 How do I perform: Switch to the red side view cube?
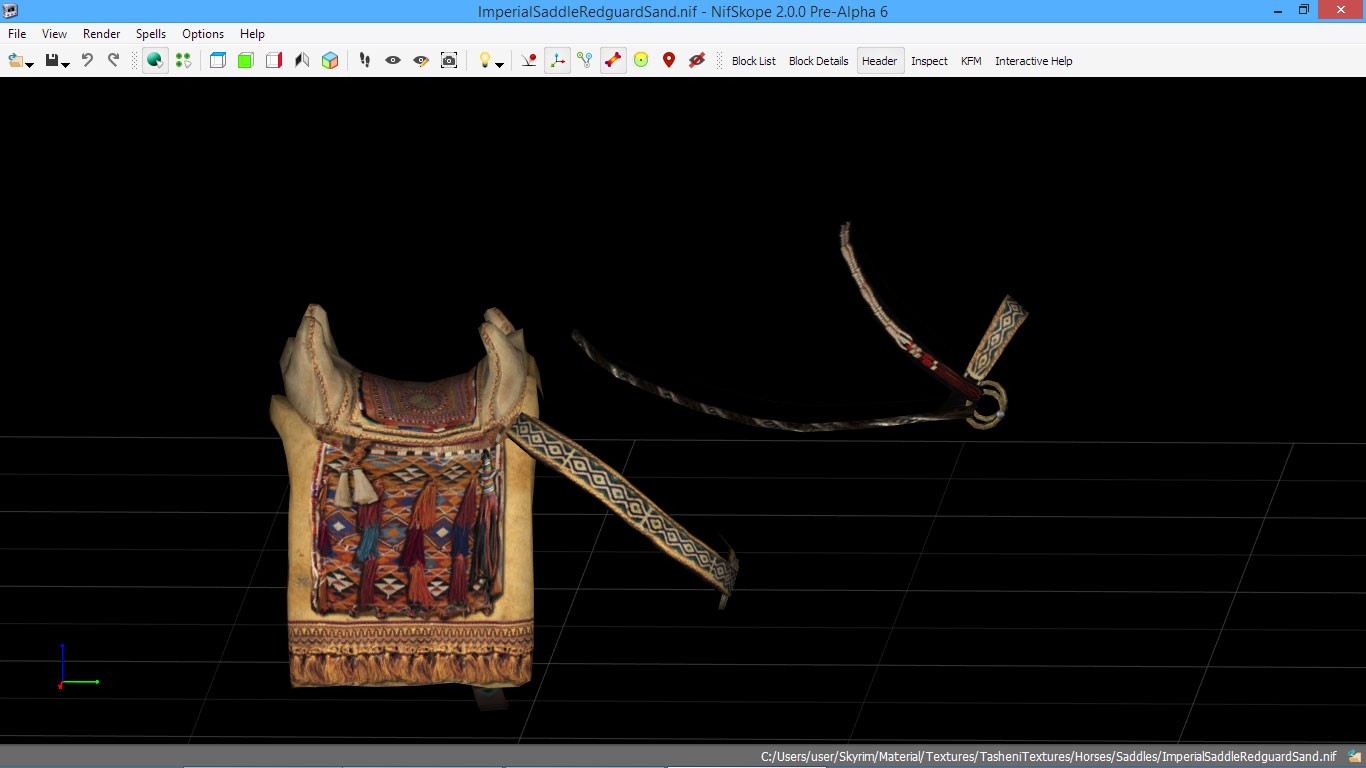[x=273, y=60]
